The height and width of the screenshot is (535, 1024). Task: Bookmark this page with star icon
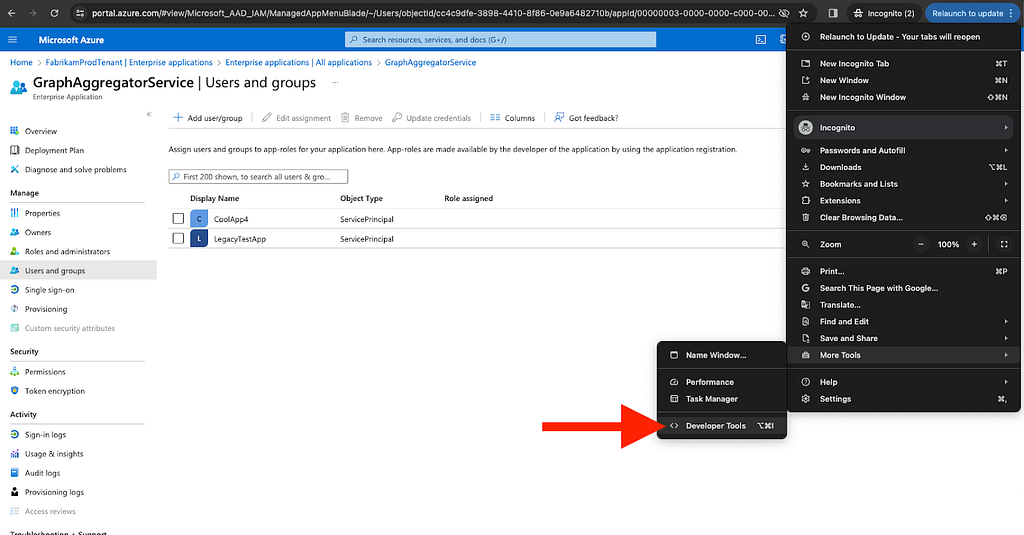(803, 13)
